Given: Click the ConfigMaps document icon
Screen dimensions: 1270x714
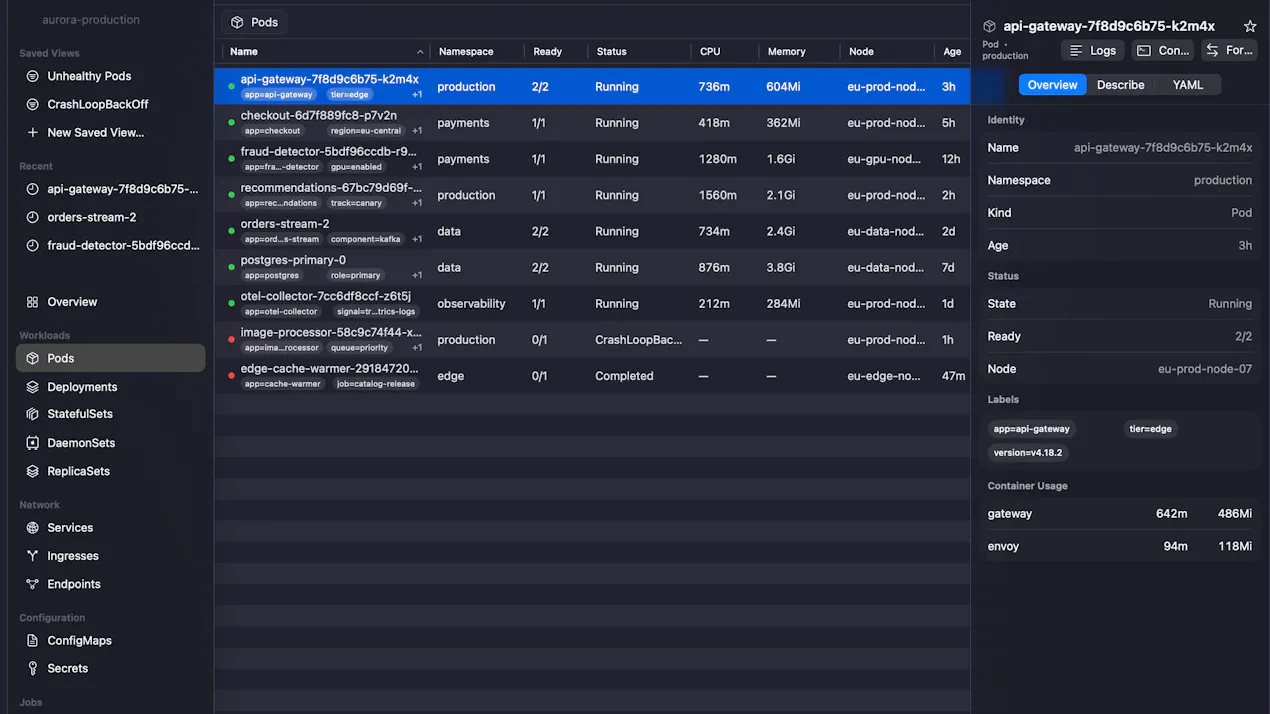Looking at the screenshot, I should pos(32,641).
